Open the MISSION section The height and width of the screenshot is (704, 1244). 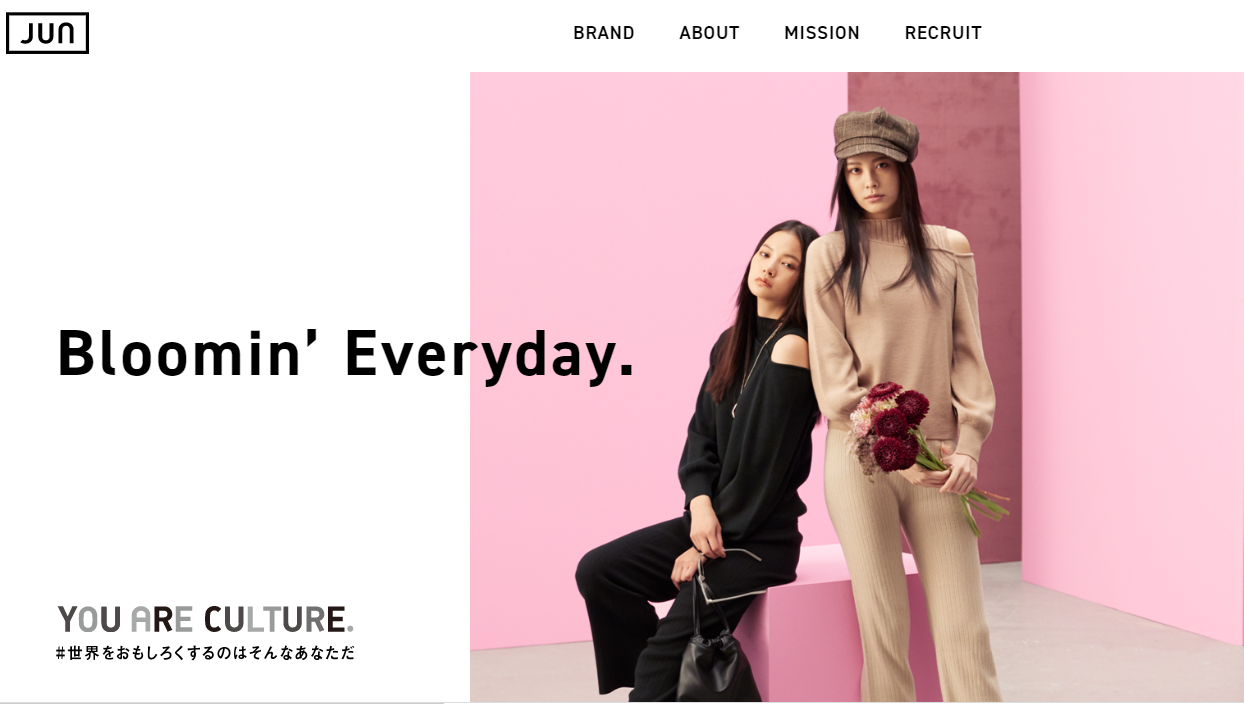[822, 33]
